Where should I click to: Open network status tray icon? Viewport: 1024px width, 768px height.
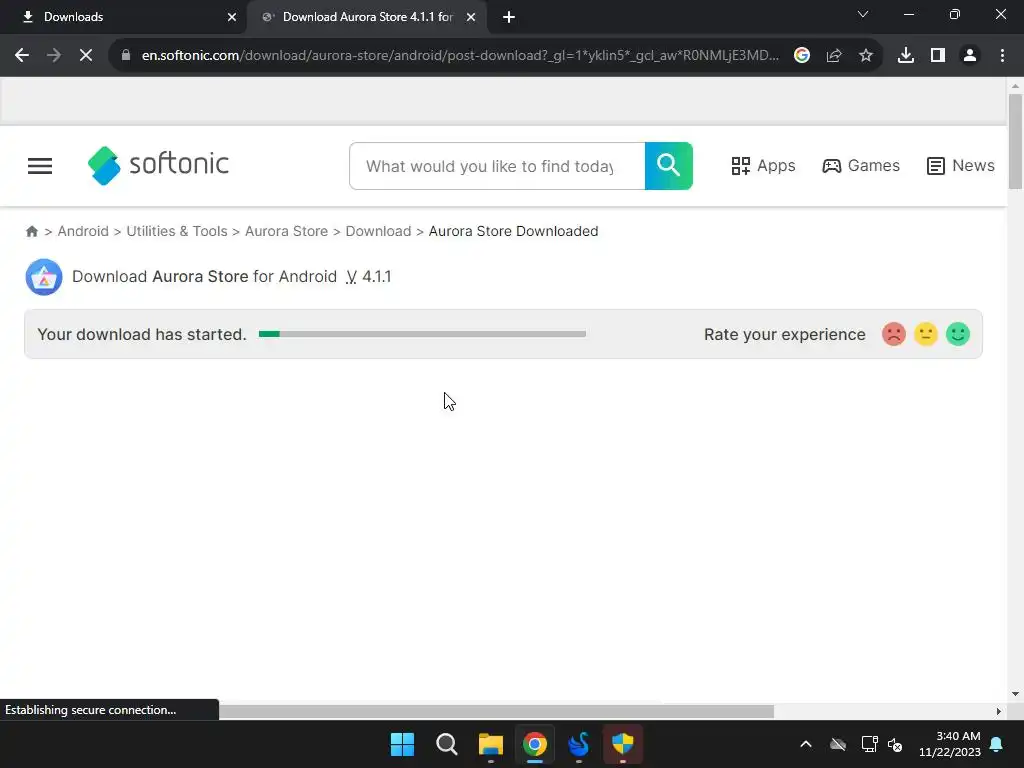coord(869,744)
